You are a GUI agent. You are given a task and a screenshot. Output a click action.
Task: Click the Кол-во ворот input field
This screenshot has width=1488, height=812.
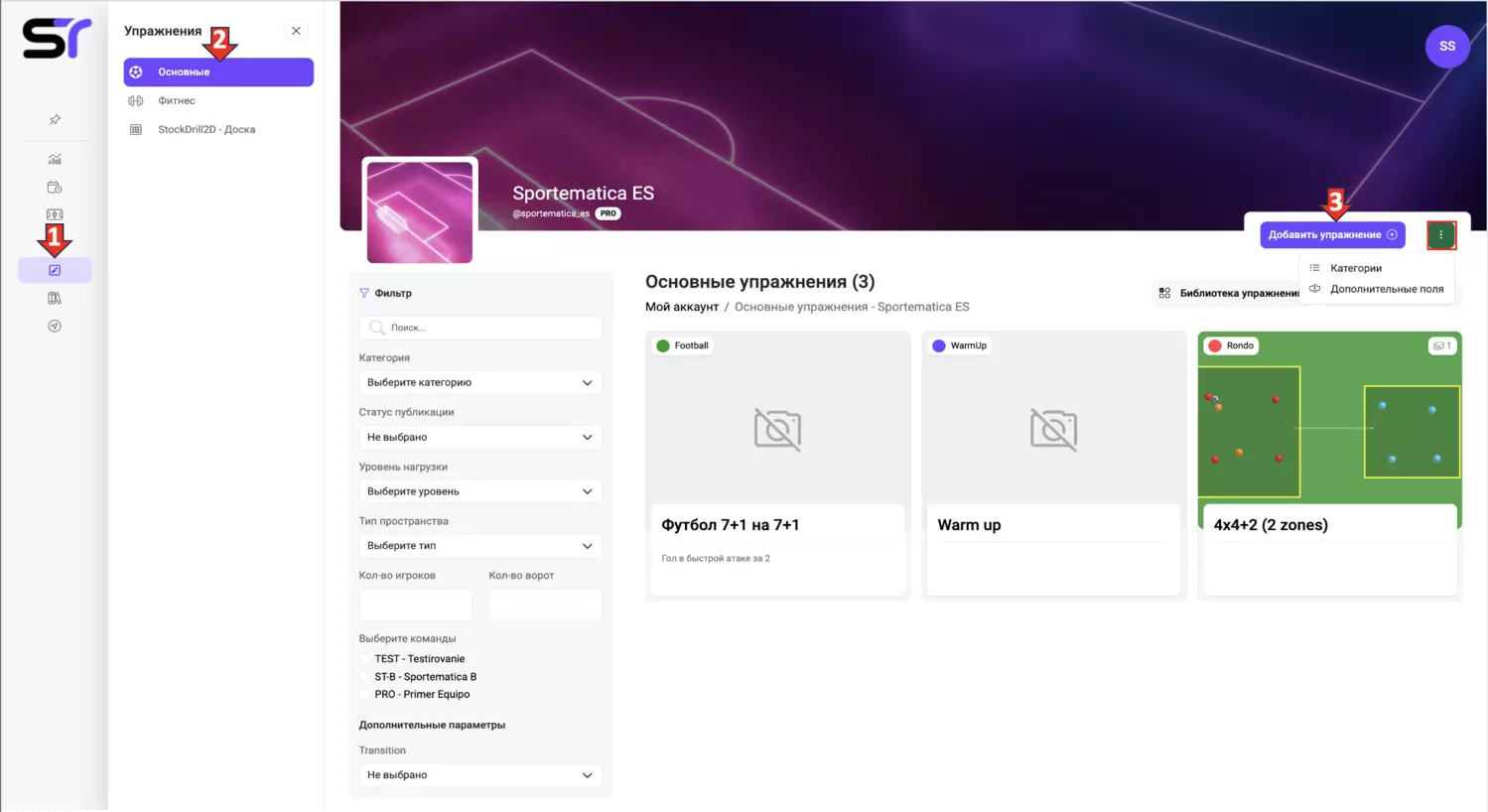tap(546, 605)
